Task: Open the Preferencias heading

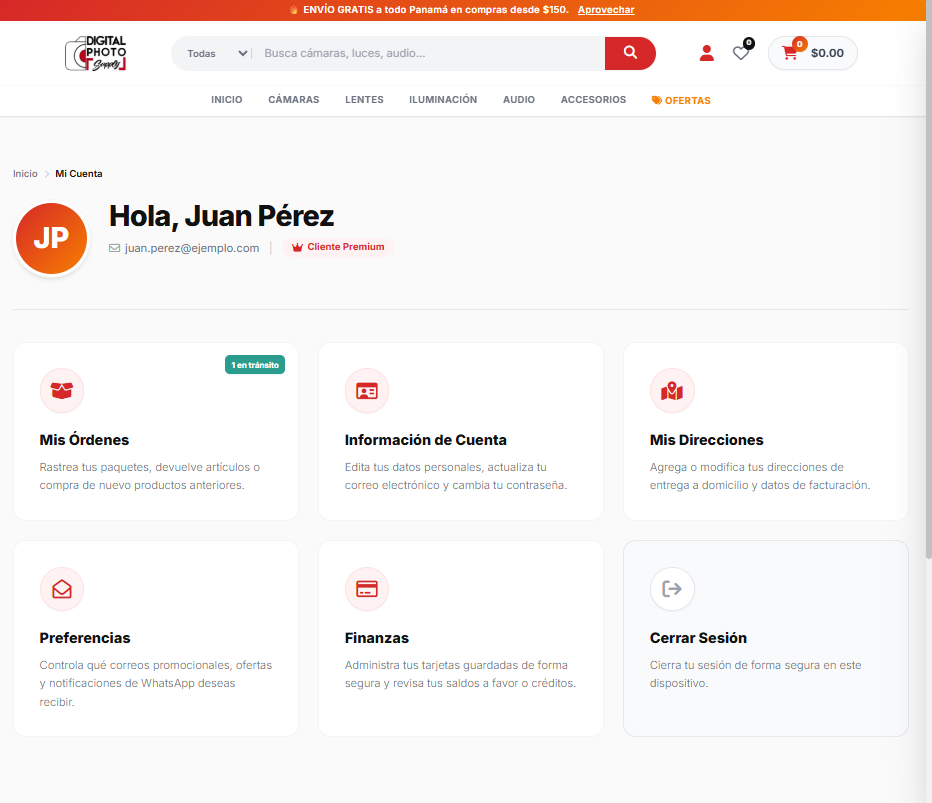Action: pos(85,638)
